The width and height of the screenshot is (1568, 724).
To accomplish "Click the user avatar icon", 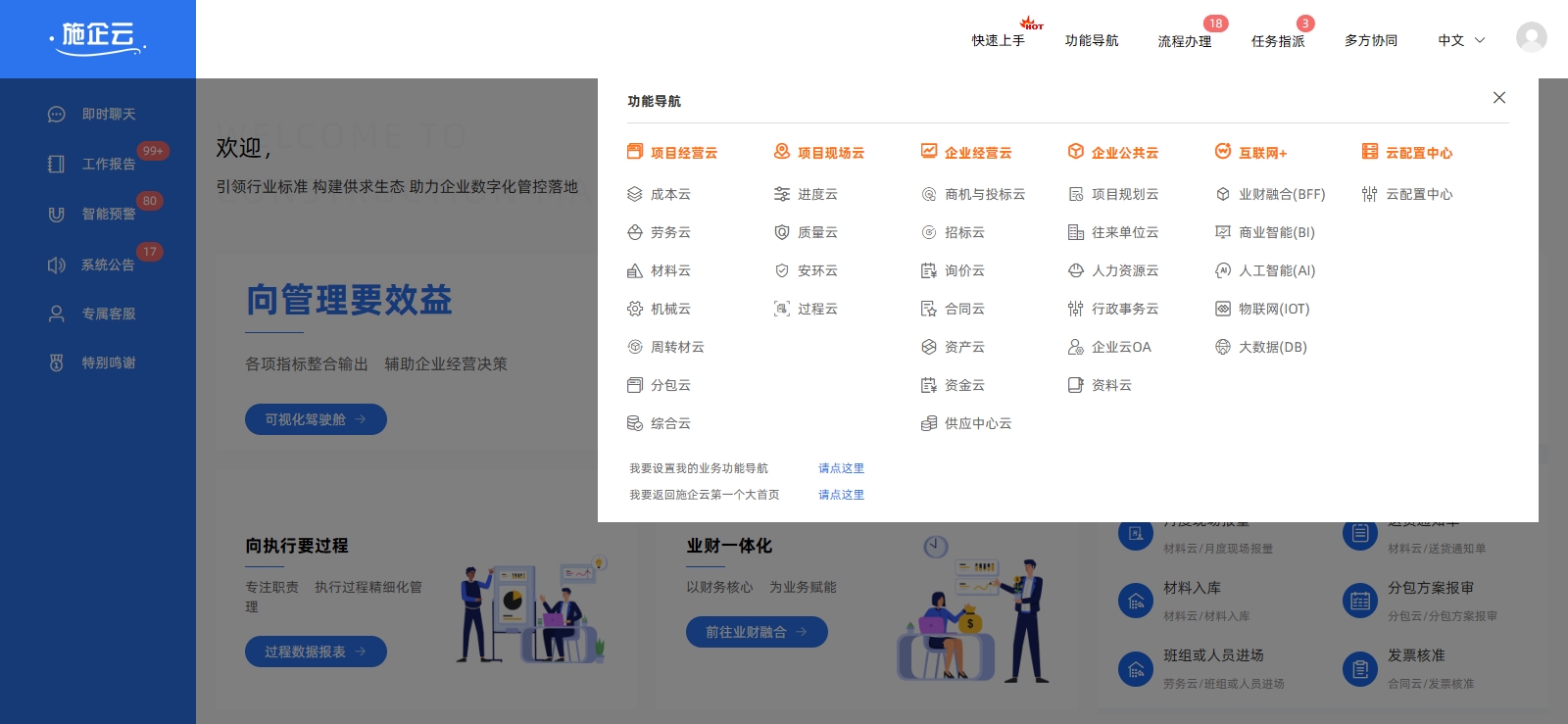I will pos(1531,38).
